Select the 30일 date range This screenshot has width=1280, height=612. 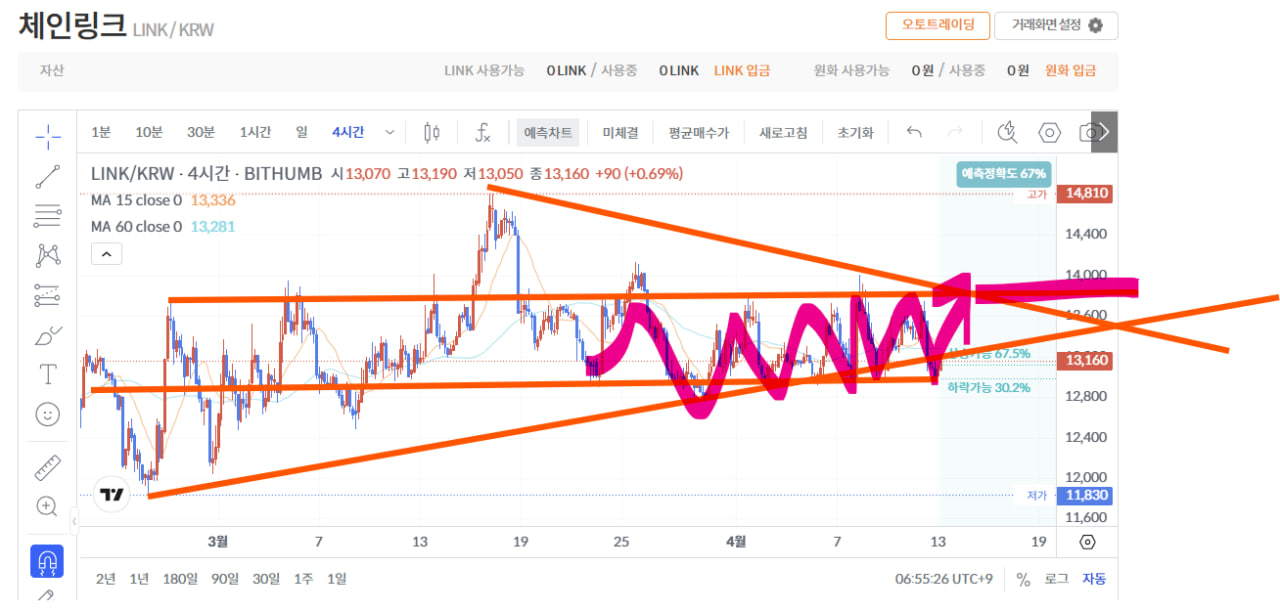click(x=266, y=579)
